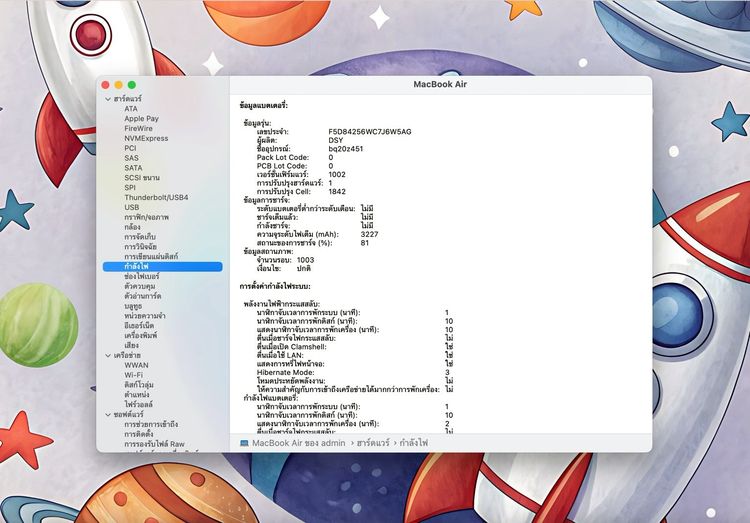
Task: Select การติดตั้ง (Installations) in the sidebar
Action: [139, 434]
